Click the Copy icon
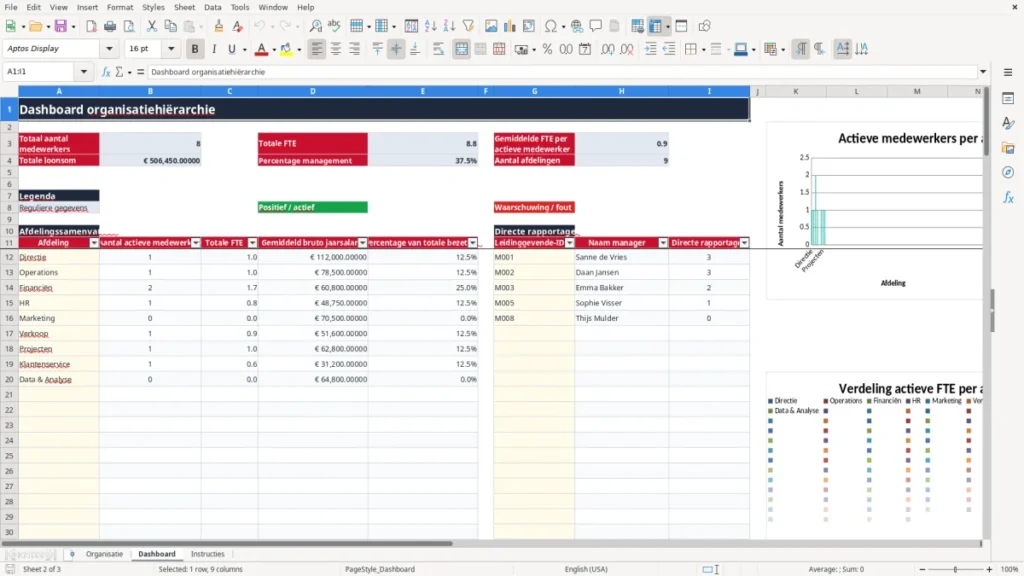Viewport: 1024px width, 576px height. [x=170, y=26]
